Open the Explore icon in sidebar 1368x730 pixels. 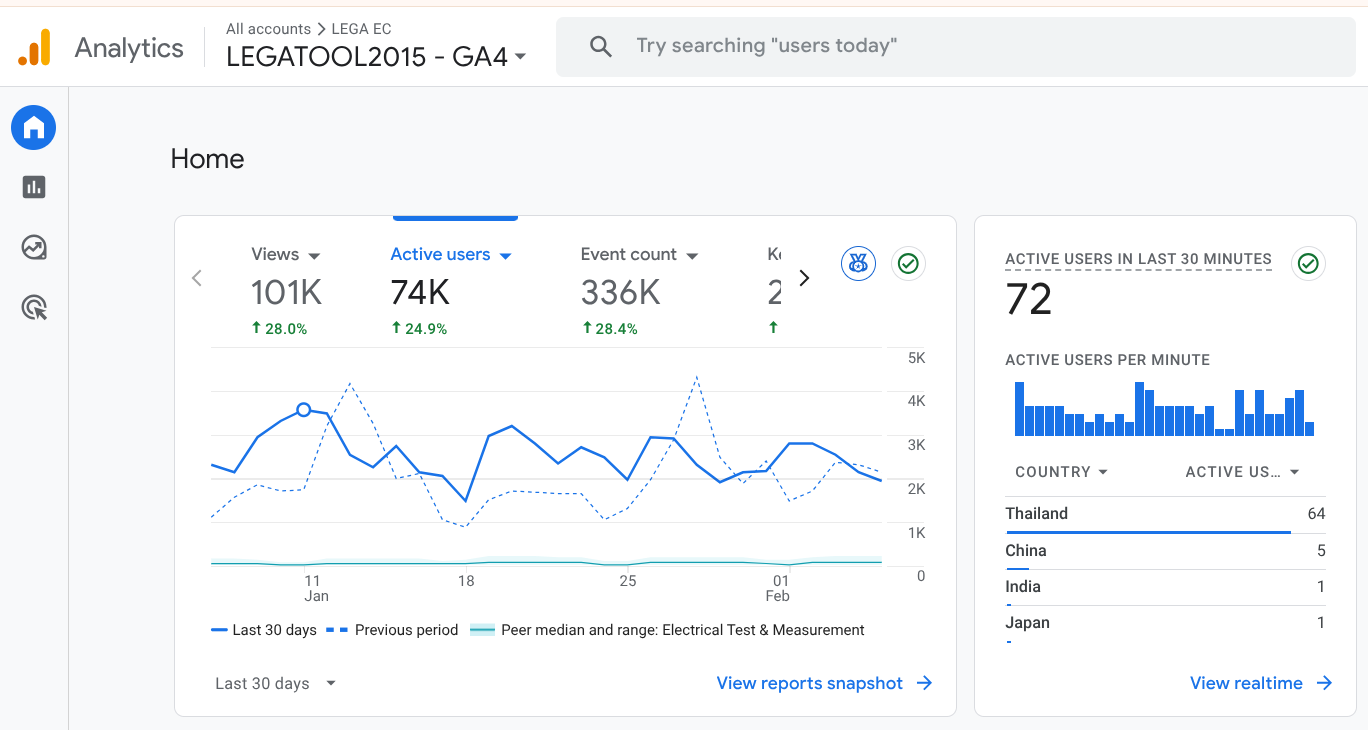pos(34,247)
